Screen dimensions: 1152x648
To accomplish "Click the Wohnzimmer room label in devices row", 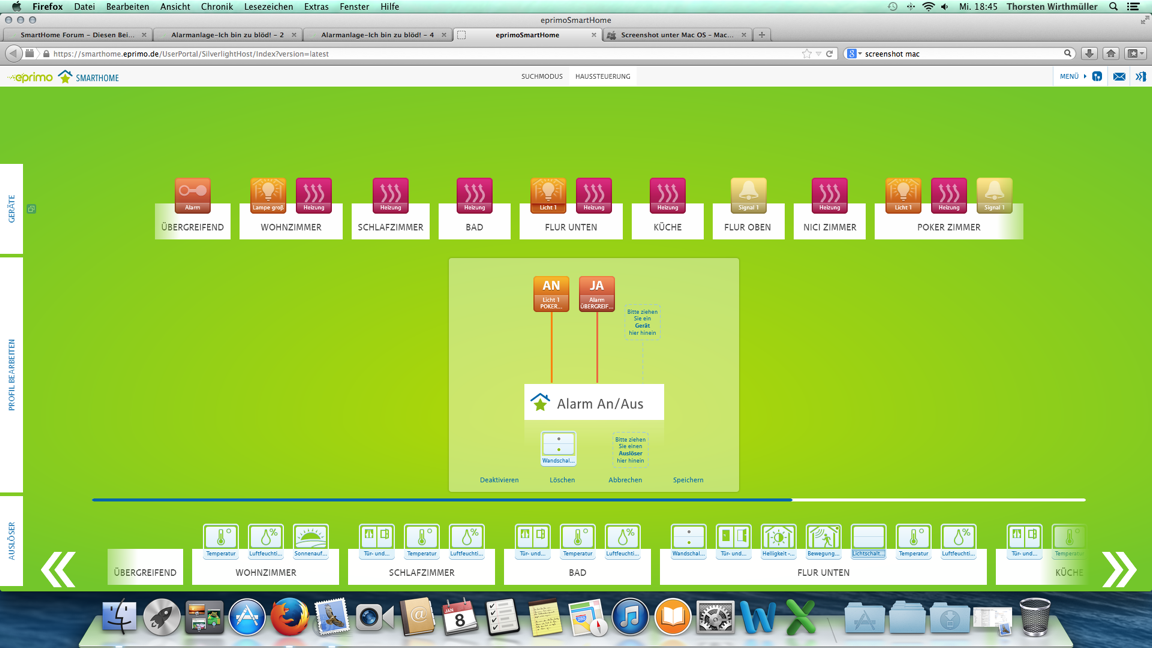I will (291, 227).
